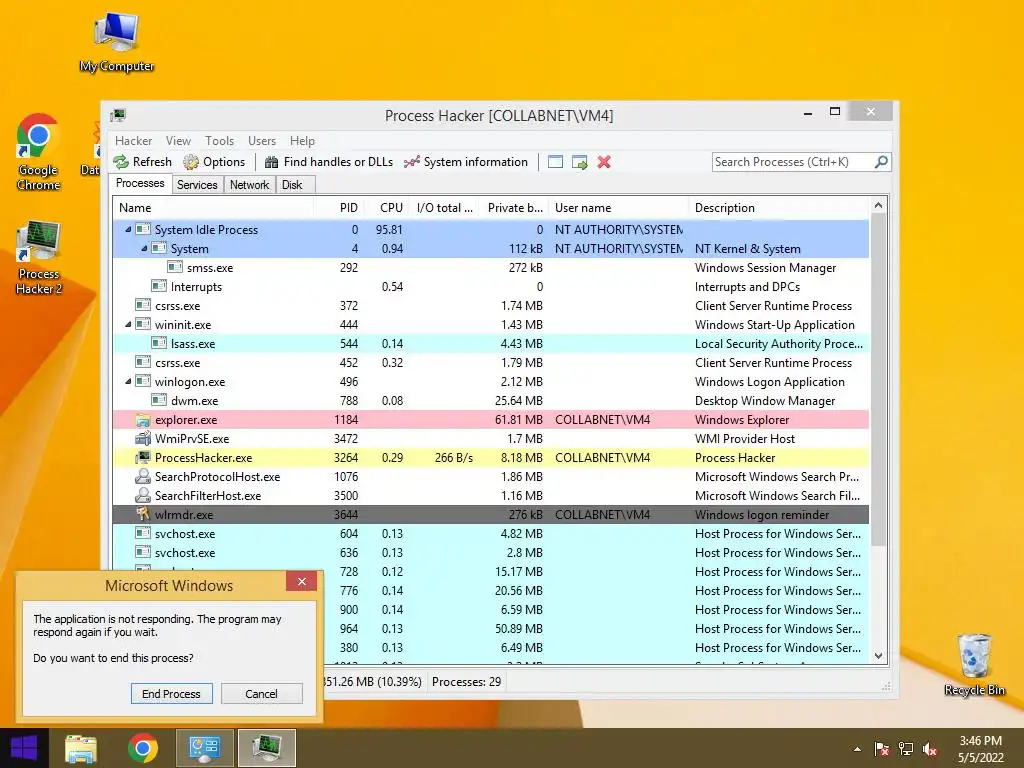
Task: Open the View menu
Action: point(178,141)
